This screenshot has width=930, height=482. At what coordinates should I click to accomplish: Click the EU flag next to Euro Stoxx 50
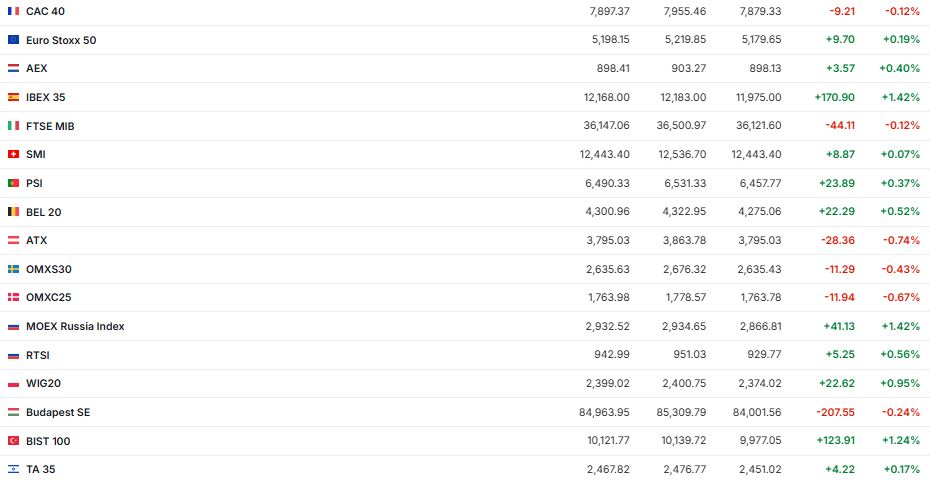click(13, 40)
